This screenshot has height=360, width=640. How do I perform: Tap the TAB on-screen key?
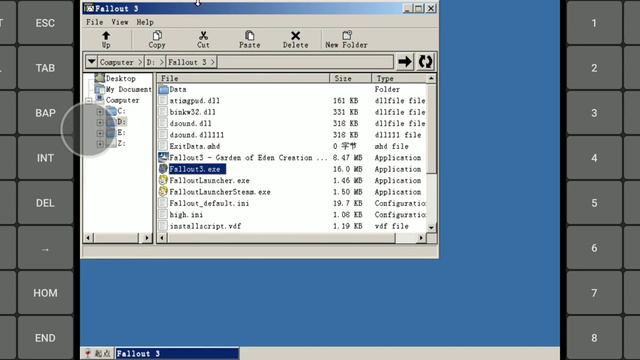45,68
